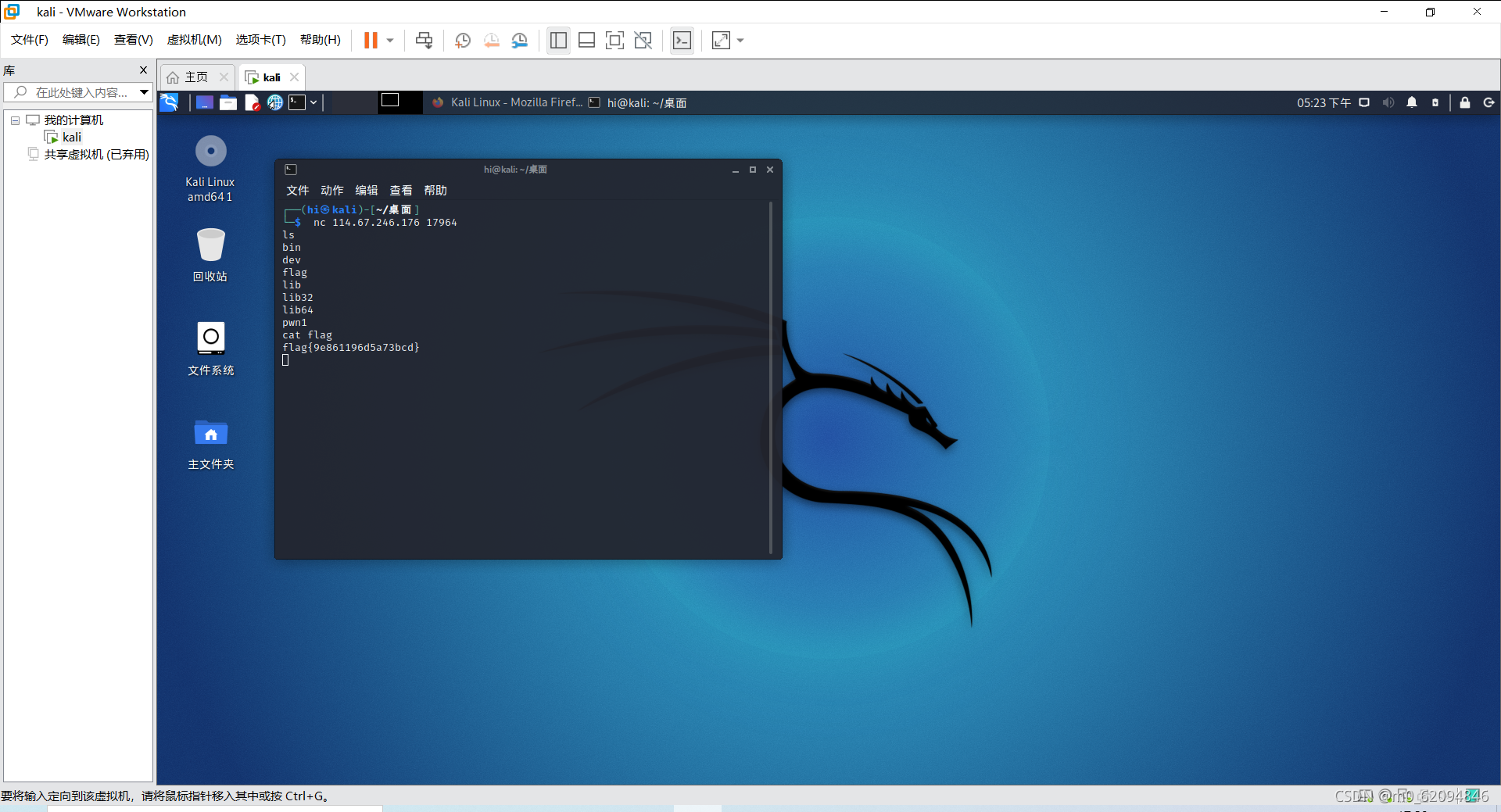Revert the virtual machine to its snapshot
This screenshot has width=1501, height=812.
(x=492, y=40)
